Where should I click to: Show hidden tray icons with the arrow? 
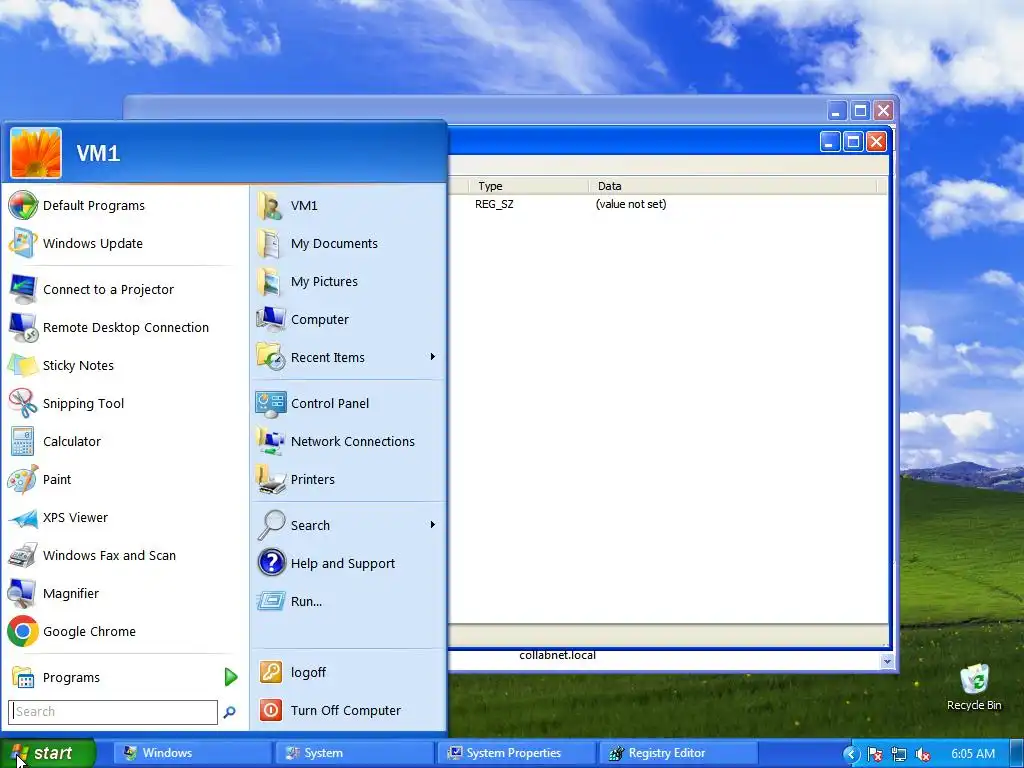851,754
